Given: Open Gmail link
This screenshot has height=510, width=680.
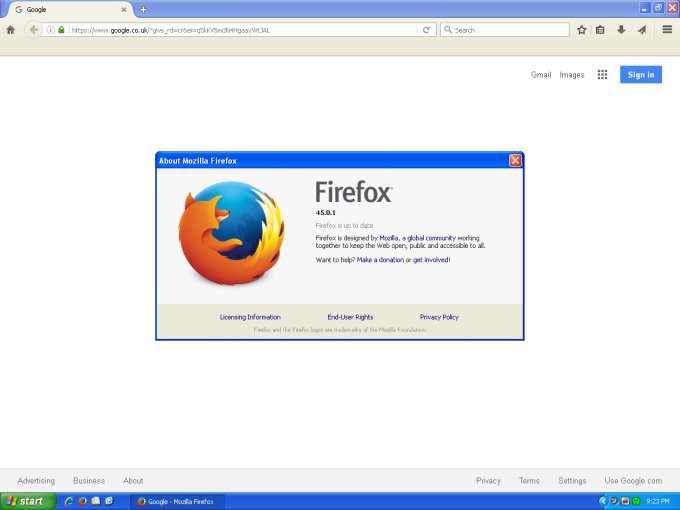Looking at the screenshot, I should point(541,75).
